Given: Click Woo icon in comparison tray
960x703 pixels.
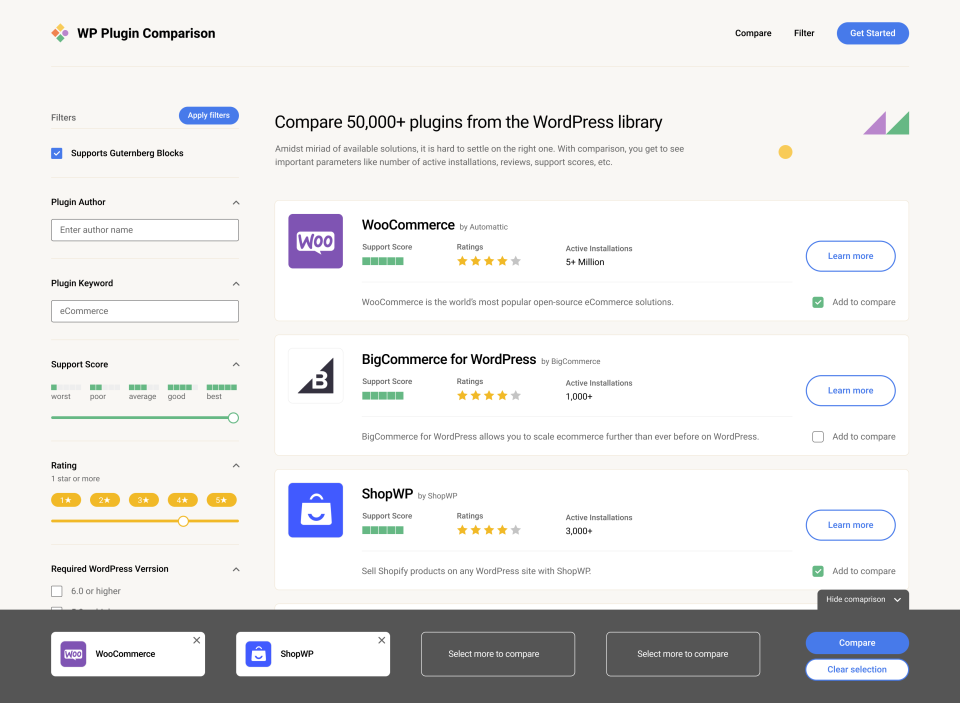Looking at the screenshot, I should (x=73, y=654).
